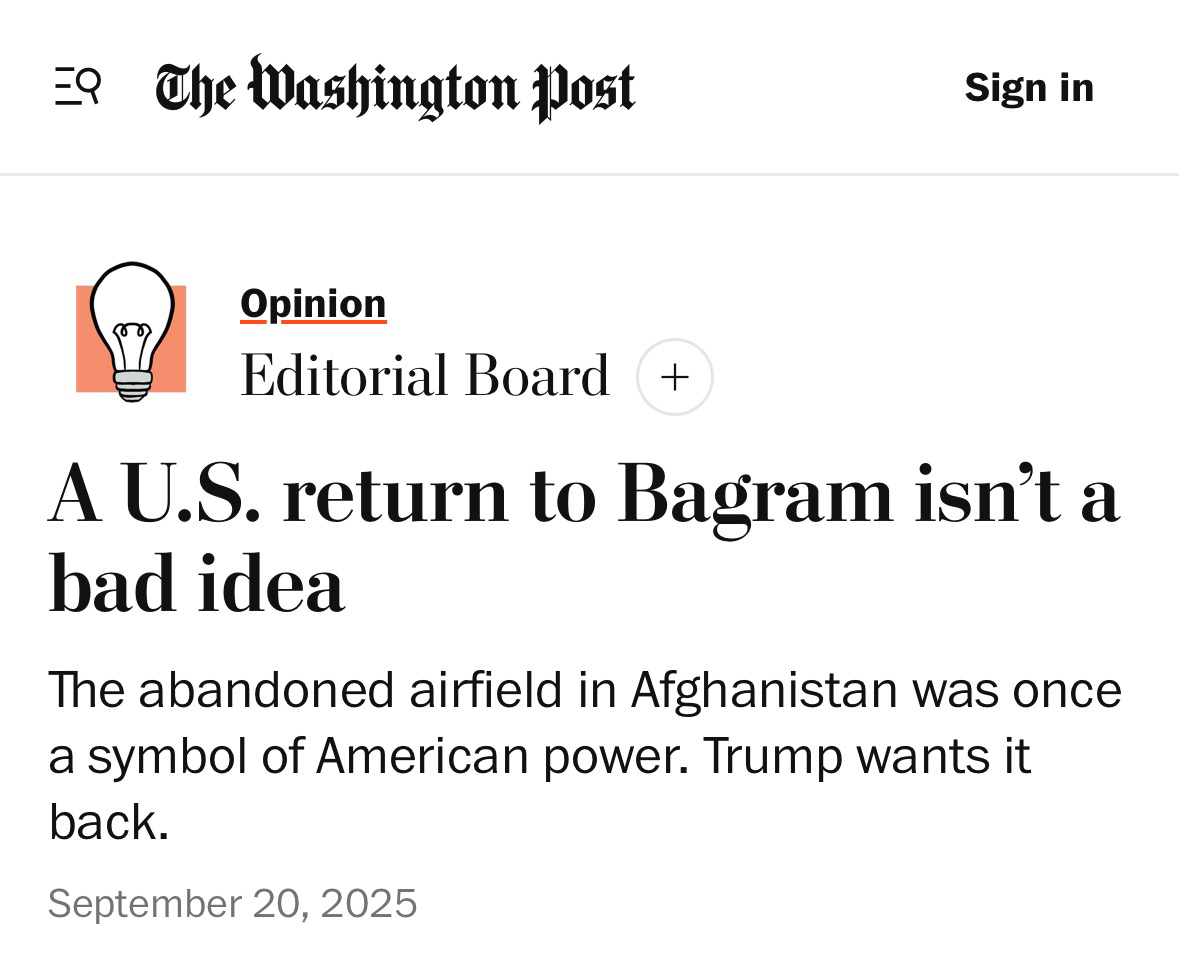Click the September 20, 2025 date
The height and width of the screenshot is (964, 1179).
click(232, 903)
